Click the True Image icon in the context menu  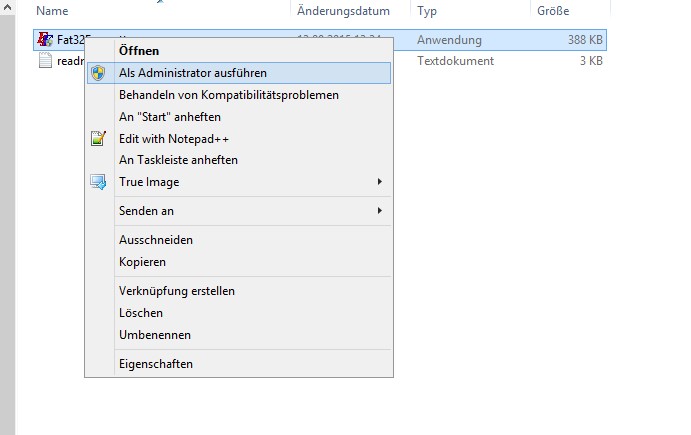(98, 182)
